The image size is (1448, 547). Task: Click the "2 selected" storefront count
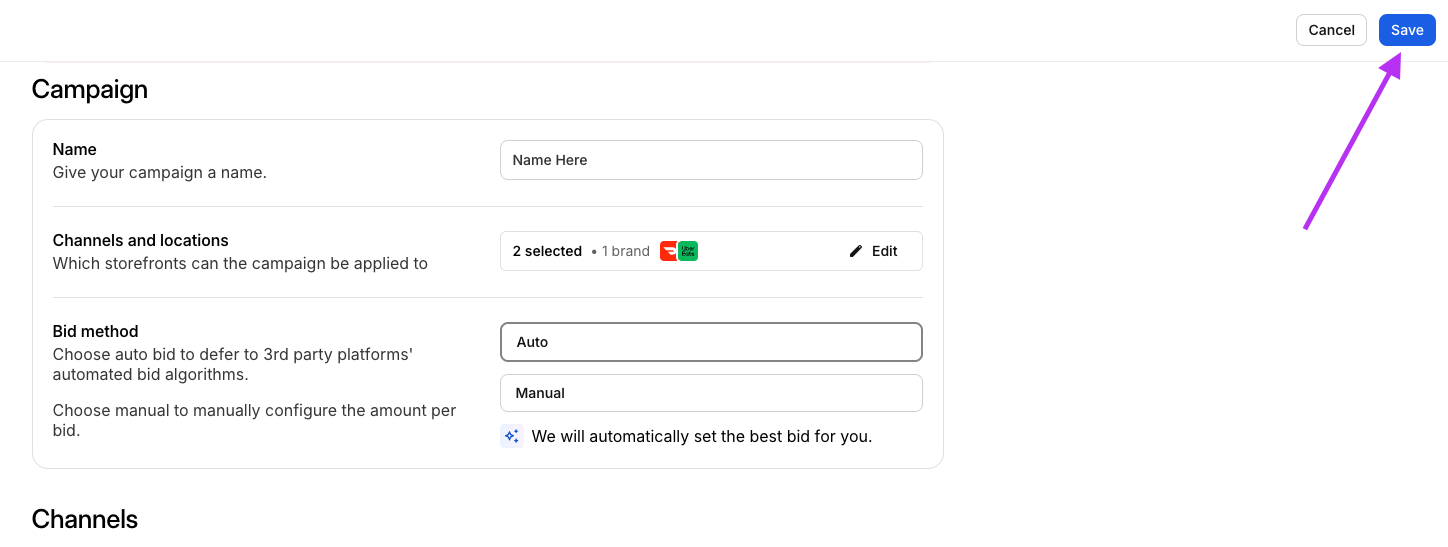tap(547, 251)
